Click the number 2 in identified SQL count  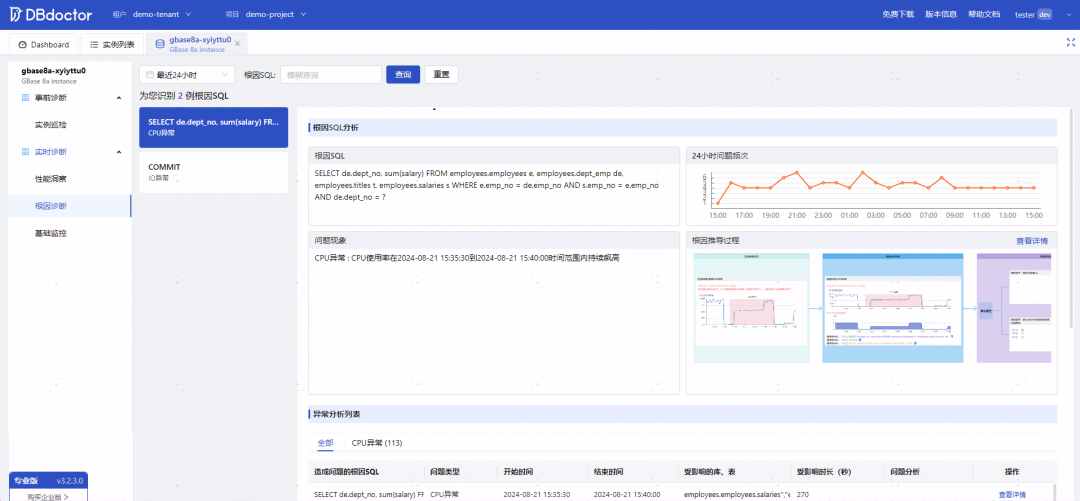(x=180, y=96)
